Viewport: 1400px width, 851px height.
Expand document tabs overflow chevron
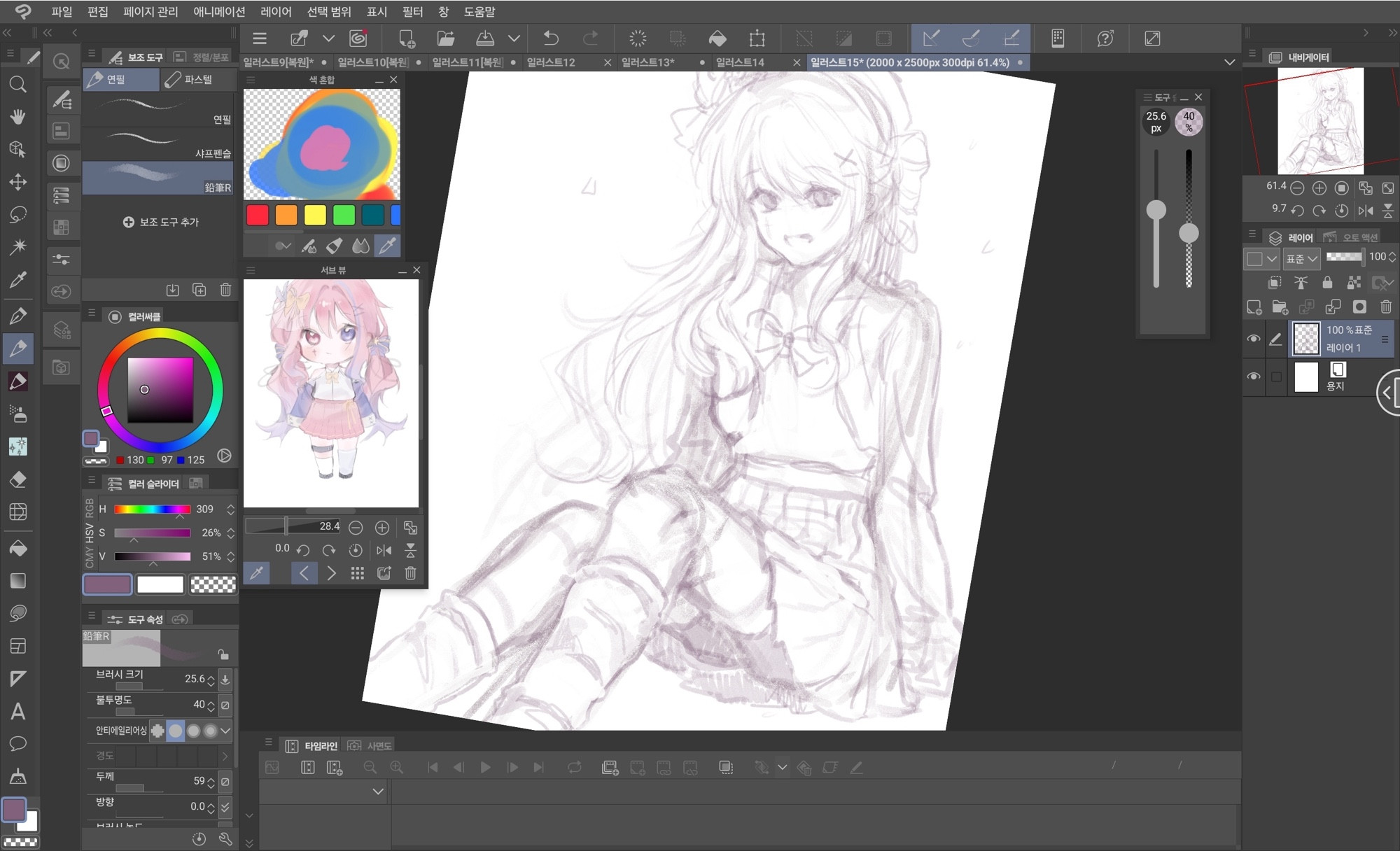click(x=1229, y=62)
